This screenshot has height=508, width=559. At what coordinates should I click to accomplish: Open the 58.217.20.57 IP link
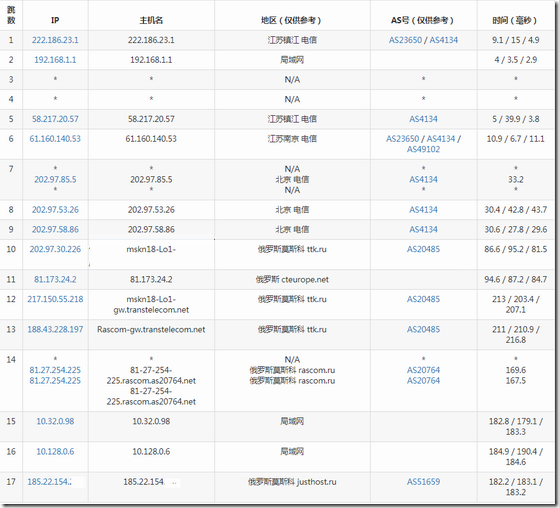pos(55,119)
